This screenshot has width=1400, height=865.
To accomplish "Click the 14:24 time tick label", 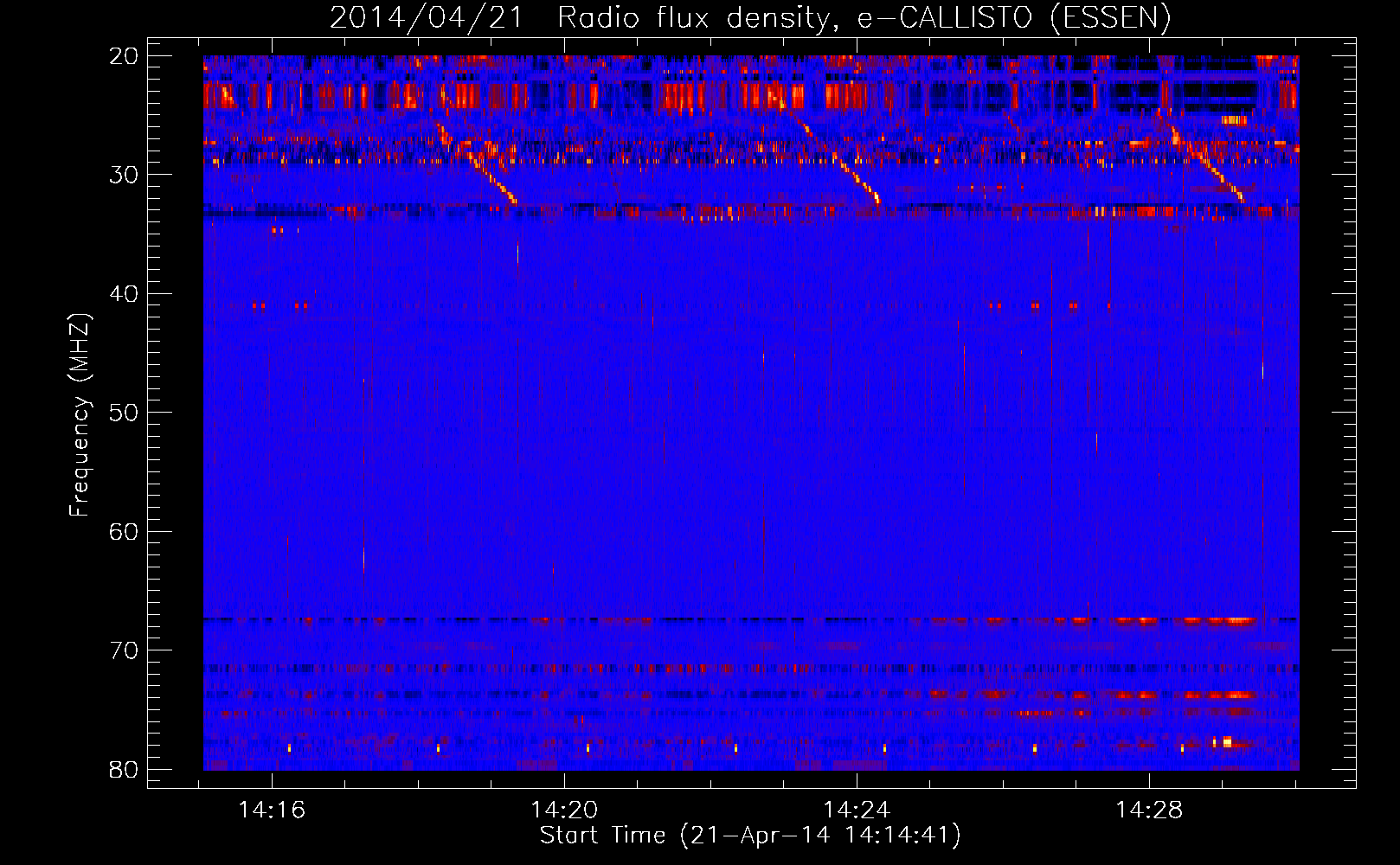I will (857, 811).
